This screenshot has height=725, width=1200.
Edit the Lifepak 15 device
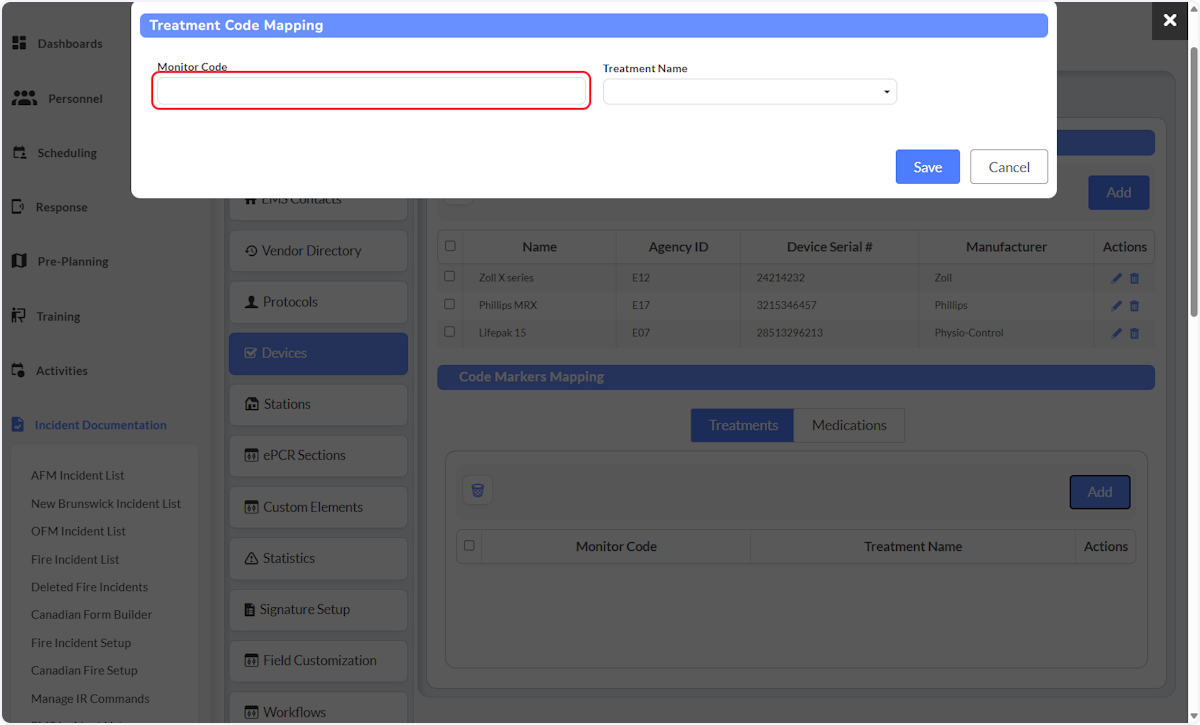1117,333
